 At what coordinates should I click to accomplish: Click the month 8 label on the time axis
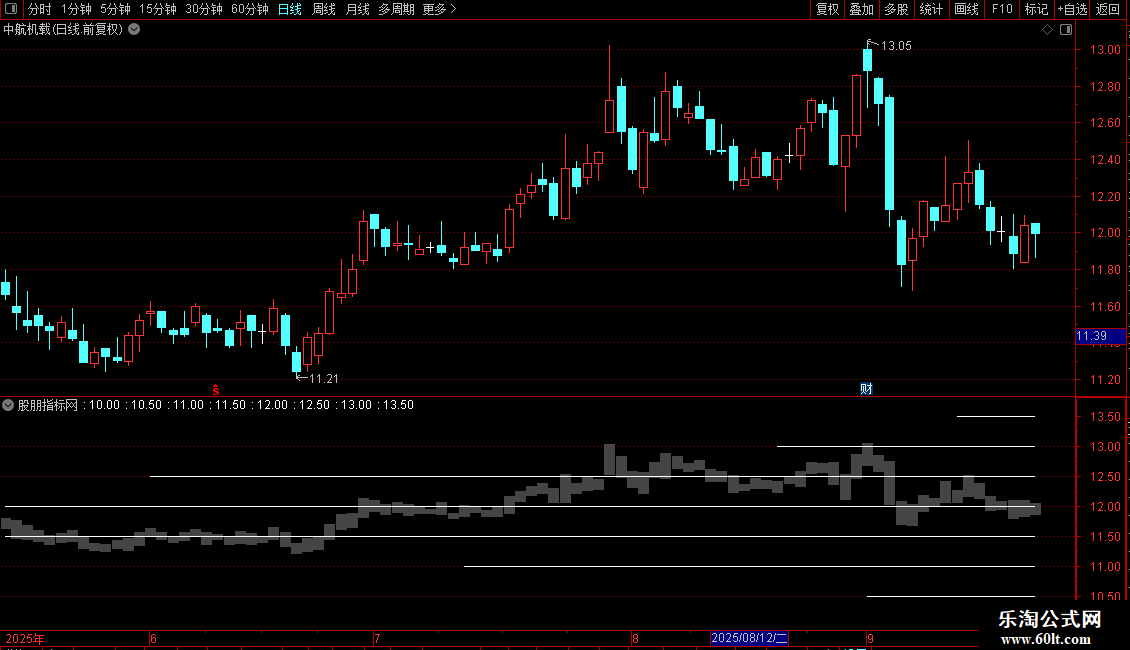(x=635, y=638)
